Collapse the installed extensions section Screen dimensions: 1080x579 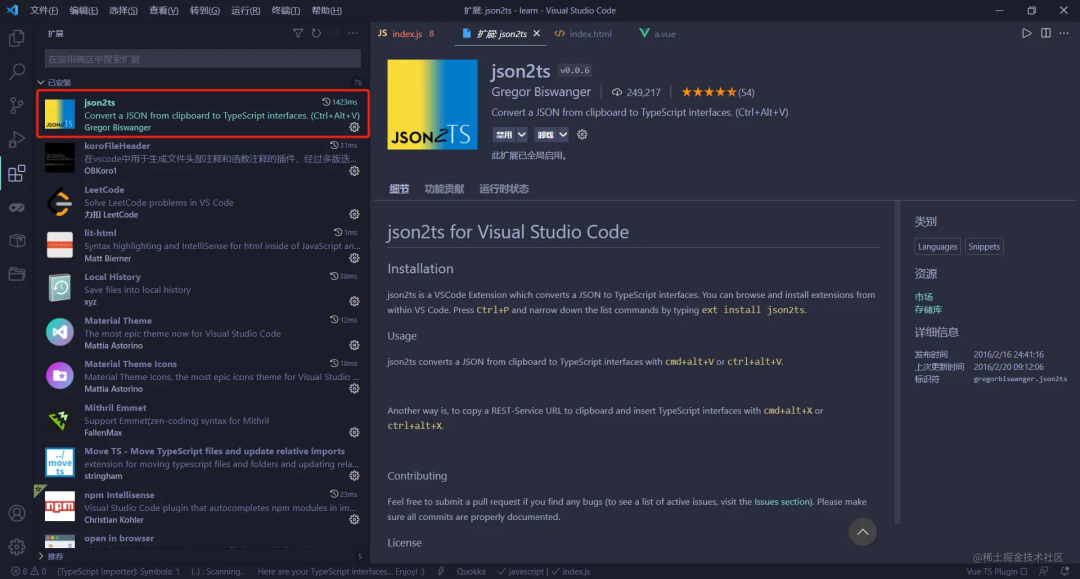click(41, 83)
